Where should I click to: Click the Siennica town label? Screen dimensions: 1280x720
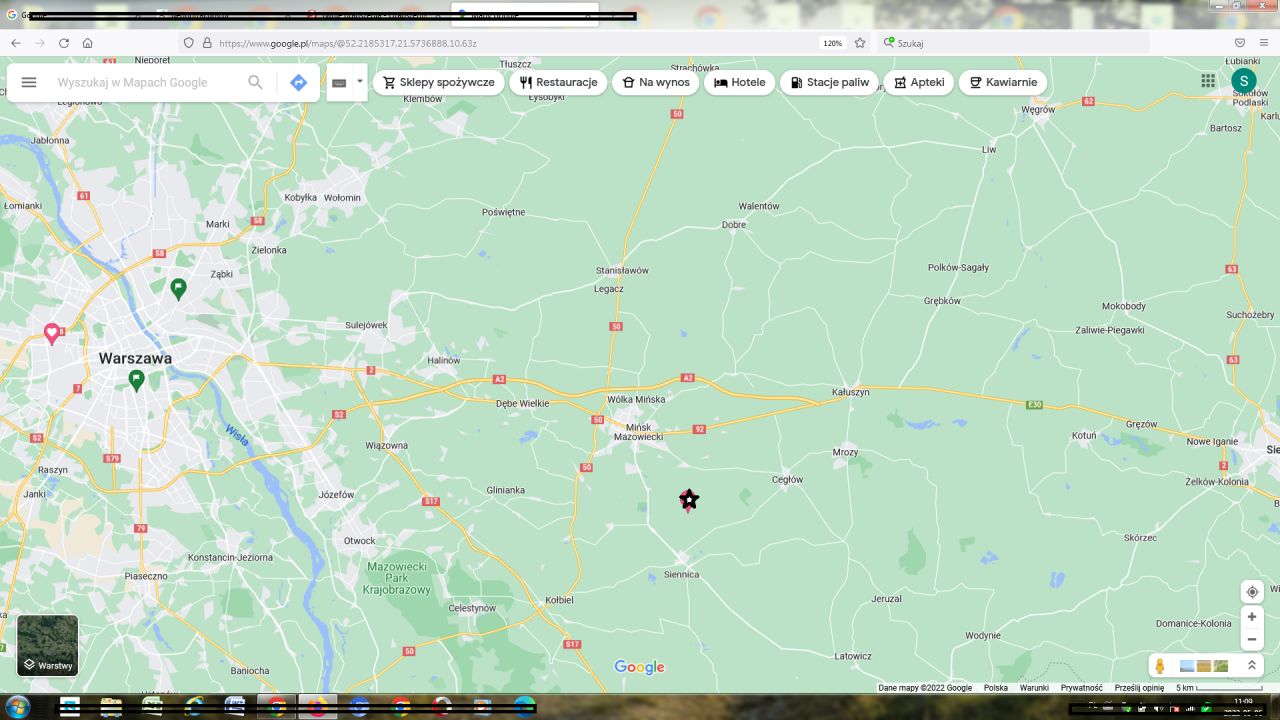tap(682, 575)
